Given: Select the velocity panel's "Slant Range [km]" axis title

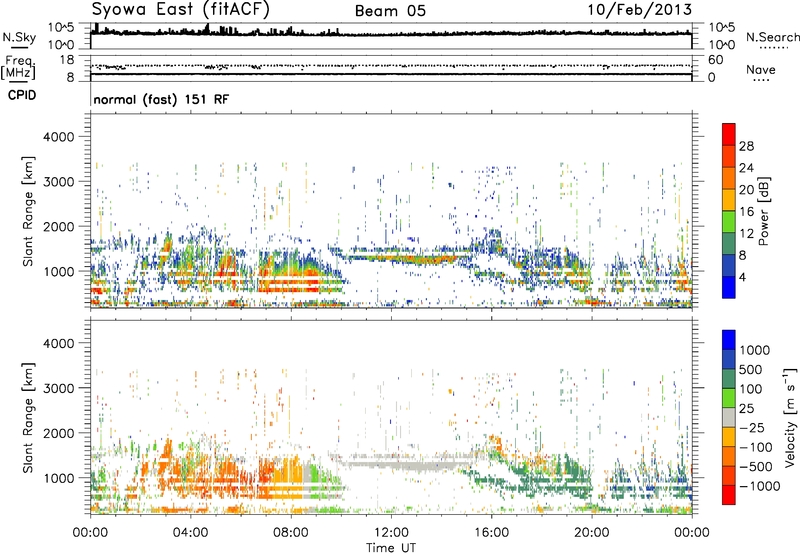Looking at the screenshot, I should (29, 418).
